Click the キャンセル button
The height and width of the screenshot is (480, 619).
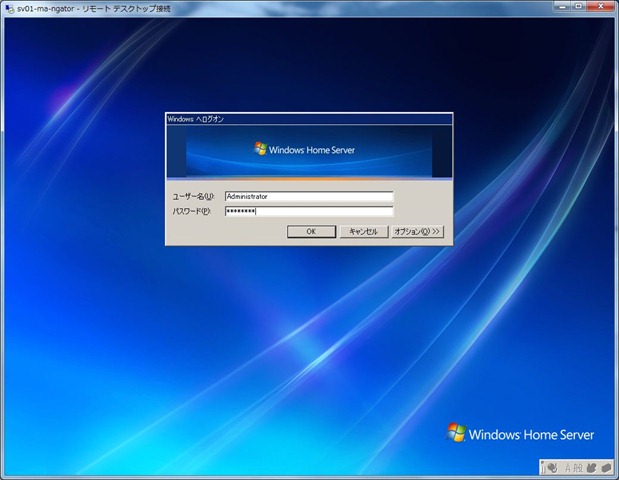[x=364, y=232]
